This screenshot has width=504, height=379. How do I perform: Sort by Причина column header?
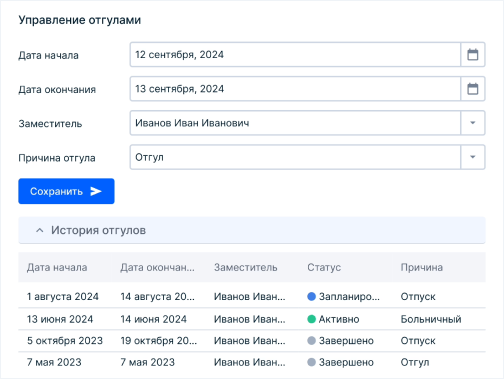(x=422, y=267)
